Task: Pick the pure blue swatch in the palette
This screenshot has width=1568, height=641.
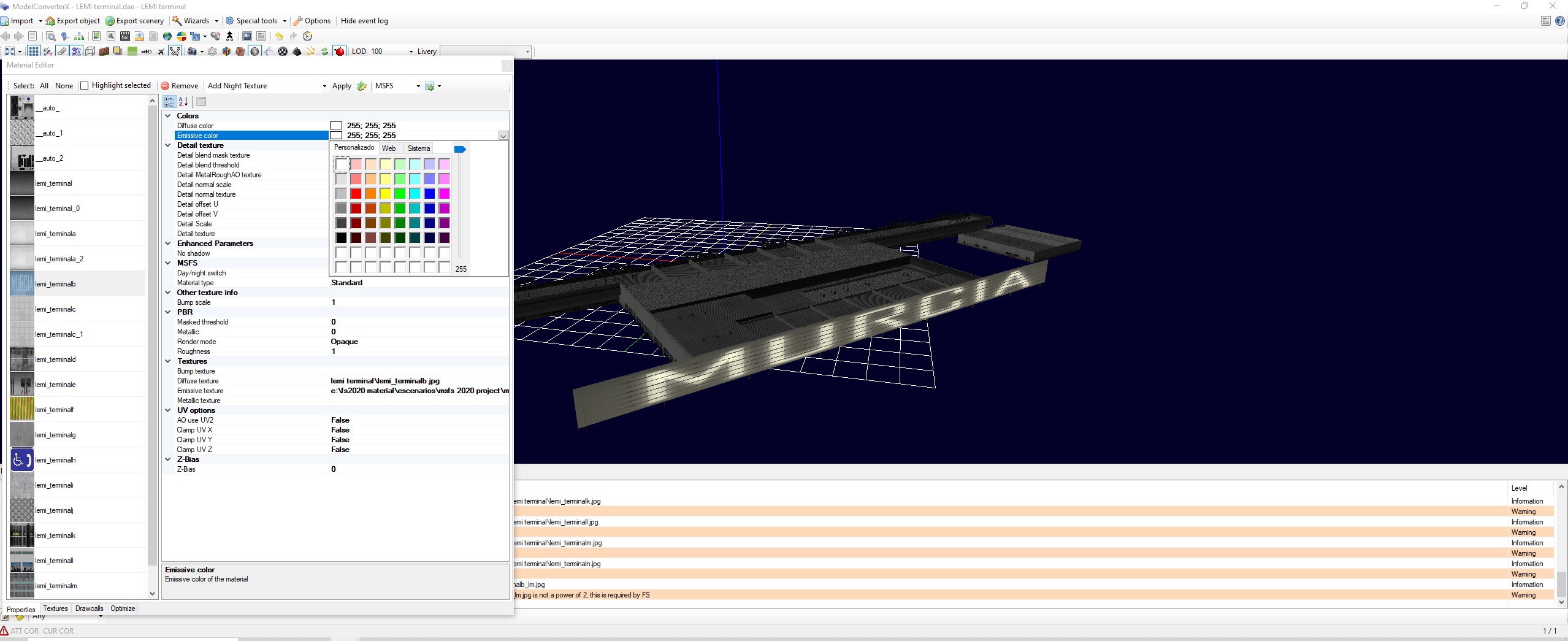Action: [430, 194]
